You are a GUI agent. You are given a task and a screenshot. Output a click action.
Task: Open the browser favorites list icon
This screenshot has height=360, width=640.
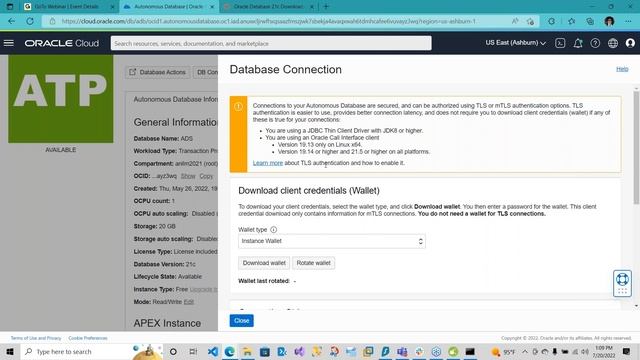(x=571, y=21)
